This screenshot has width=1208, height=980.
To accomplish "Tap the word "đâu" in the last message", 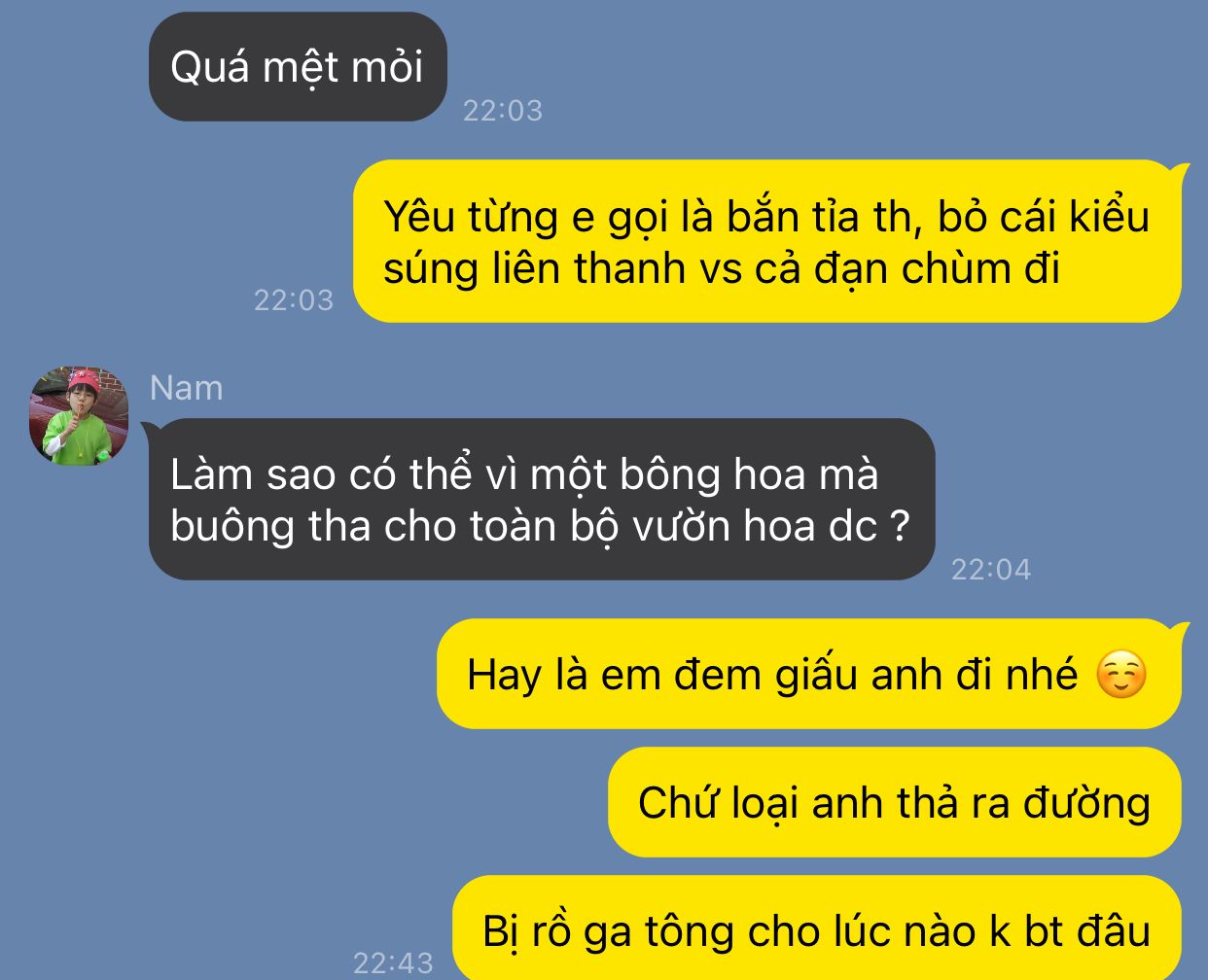I will click(x=1112, y=930).
